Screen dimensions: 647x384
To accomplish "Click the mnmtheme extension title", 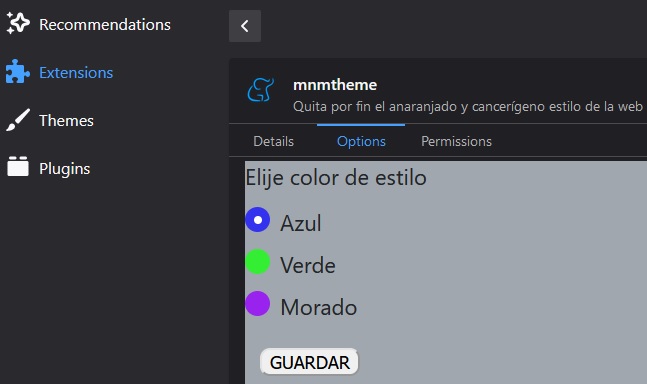I will click(x=335, y=85).
